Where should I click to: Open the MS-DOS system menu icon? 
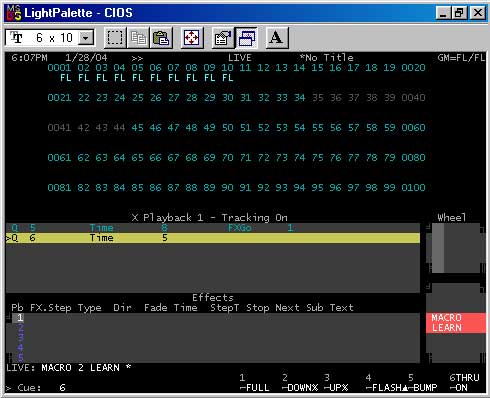[14, 12]
